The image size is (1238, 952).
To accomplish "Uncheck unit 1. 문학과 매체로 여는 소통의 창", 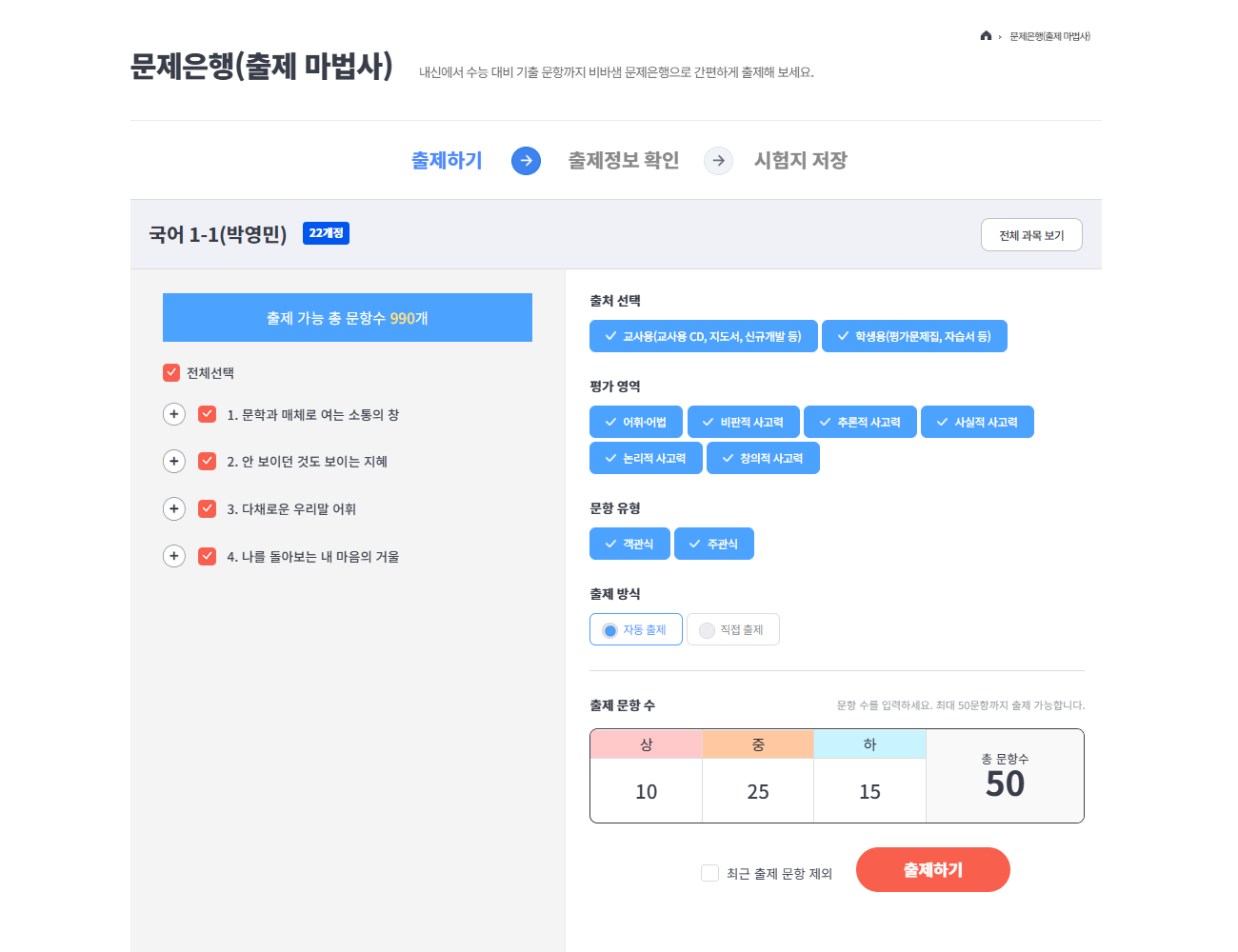I will click(207, 414).
